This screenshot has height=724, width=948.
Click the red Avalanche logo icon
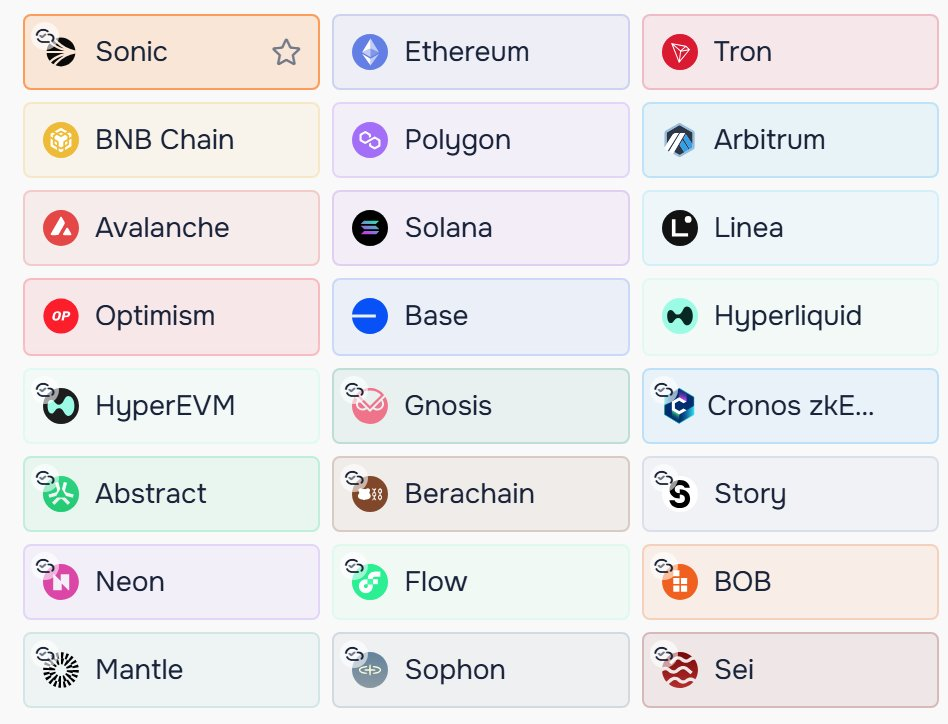click(61, 228)
